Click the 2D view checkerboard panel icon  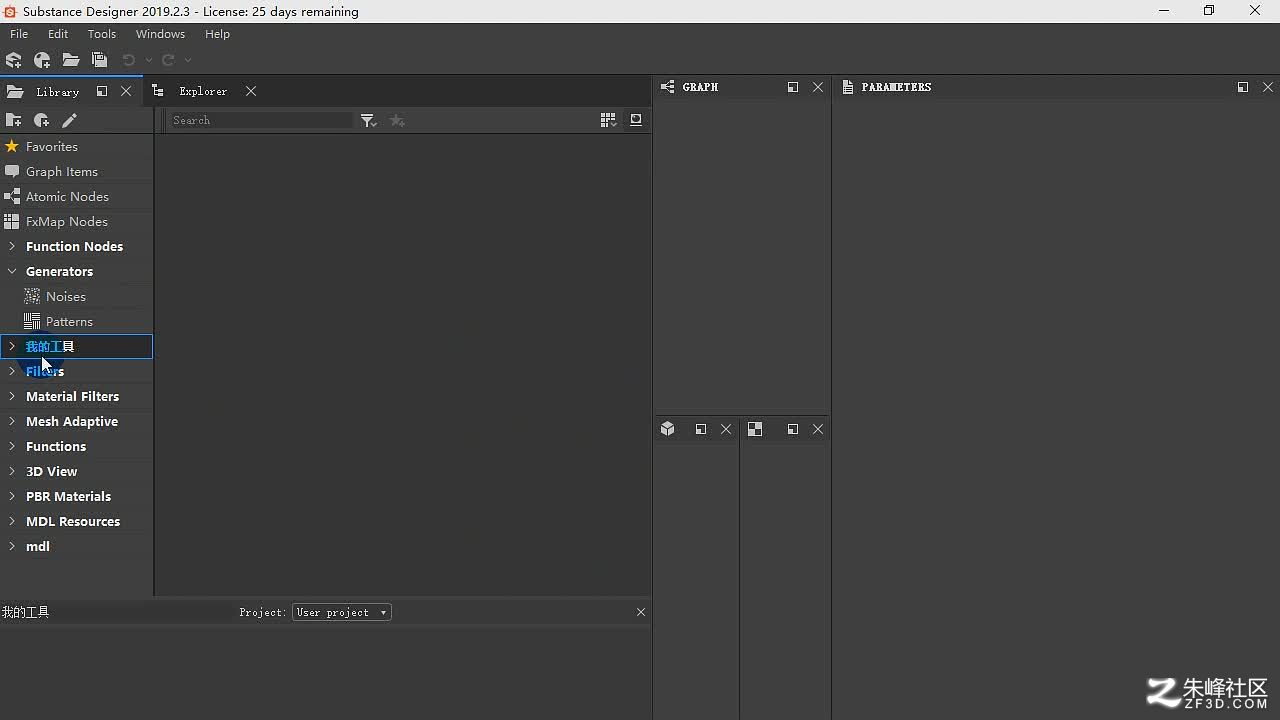755,429
